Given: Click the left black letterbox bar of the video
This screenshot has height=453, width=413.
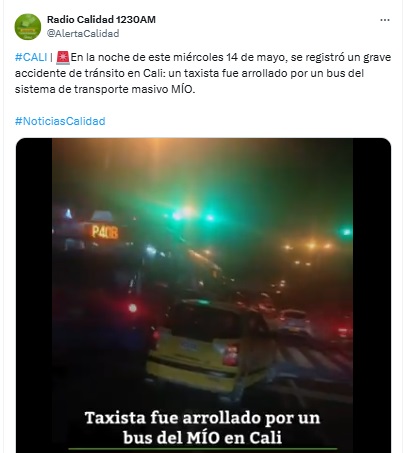Looking at the screenshot, I should [34, 295].
